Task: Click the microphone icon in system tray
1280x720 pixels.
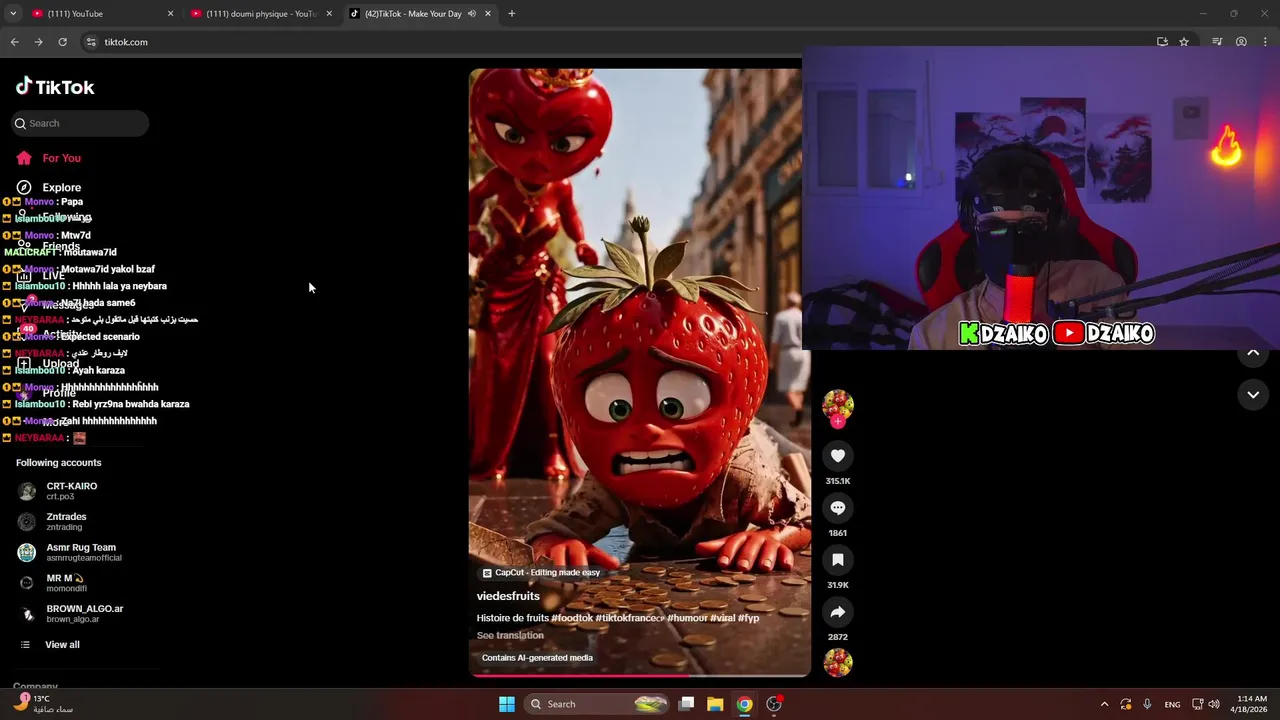Action: pos(1147,704)
